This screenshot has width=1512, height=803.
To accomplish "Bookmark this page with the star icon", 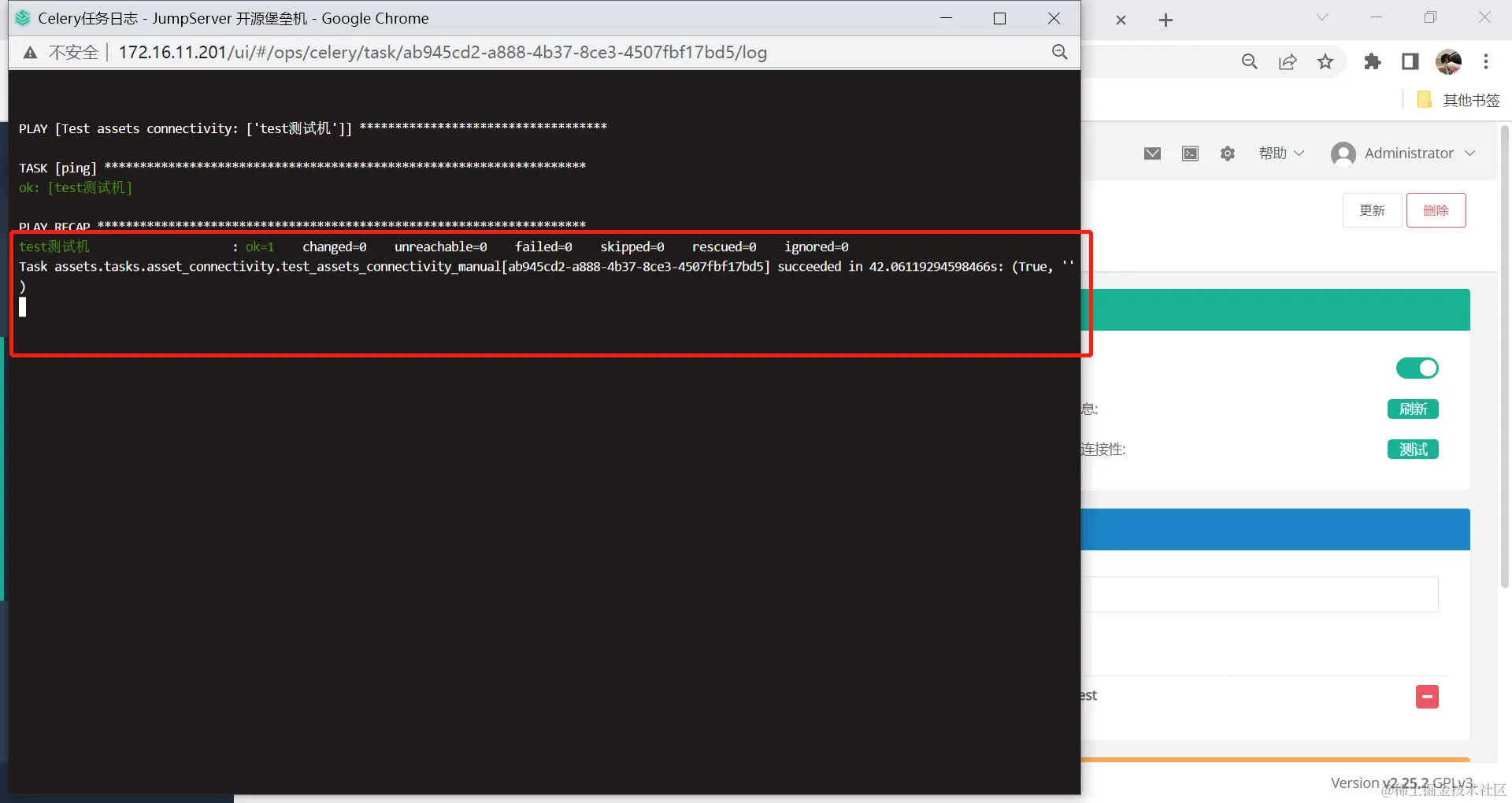I will point(1325,61).
